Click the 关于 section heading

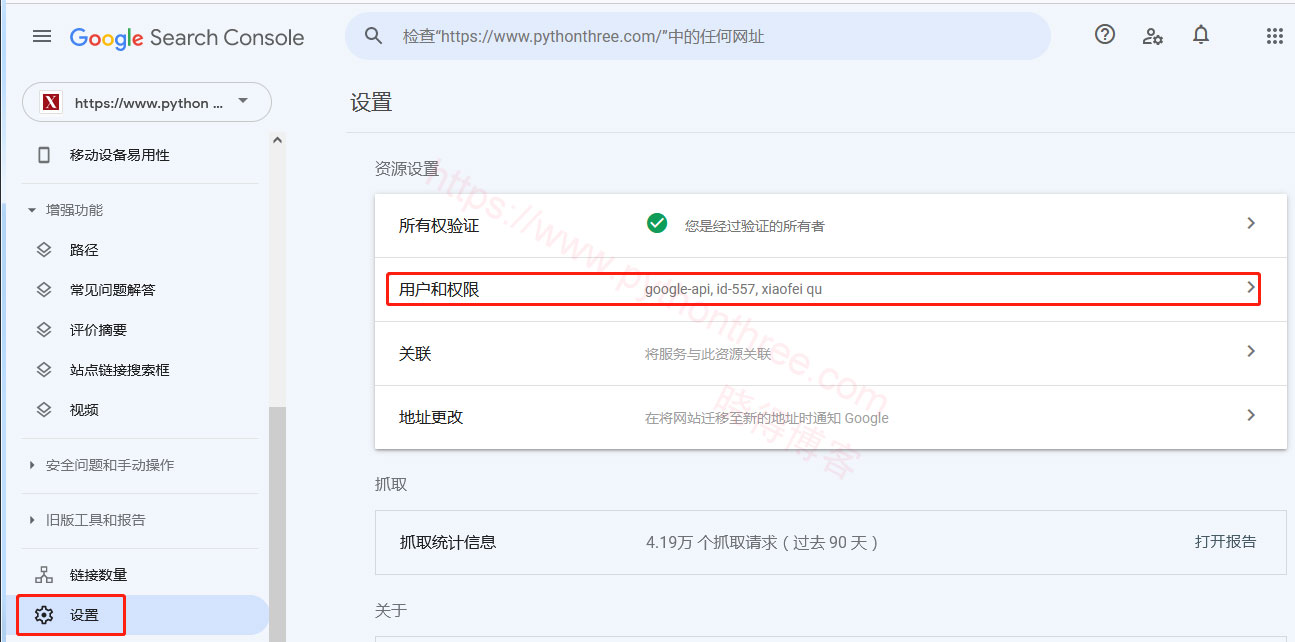(391, 610)
